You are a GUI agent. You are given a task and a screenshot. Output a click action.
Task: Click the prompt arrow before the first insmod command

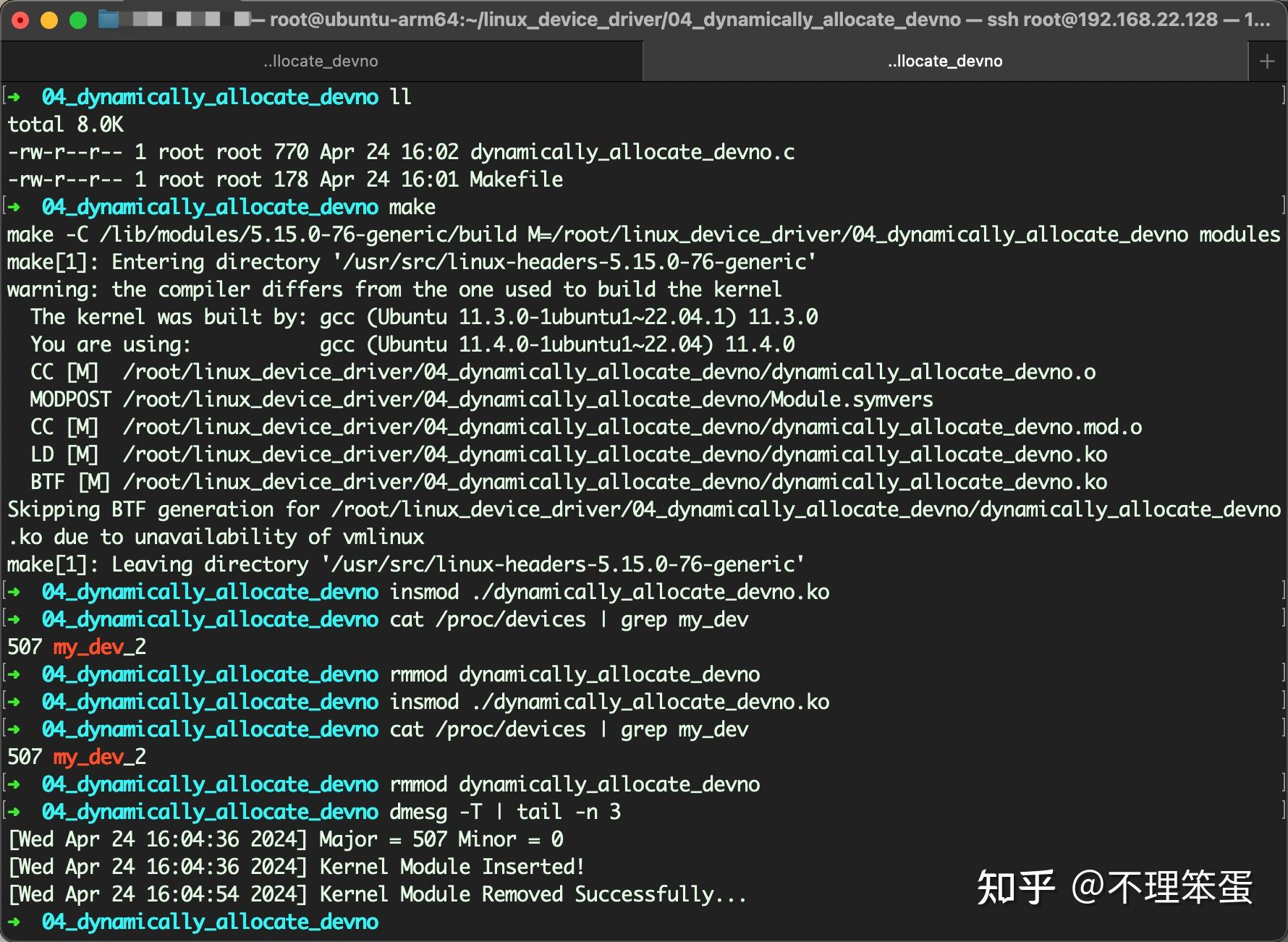click(x=14, y=592)
